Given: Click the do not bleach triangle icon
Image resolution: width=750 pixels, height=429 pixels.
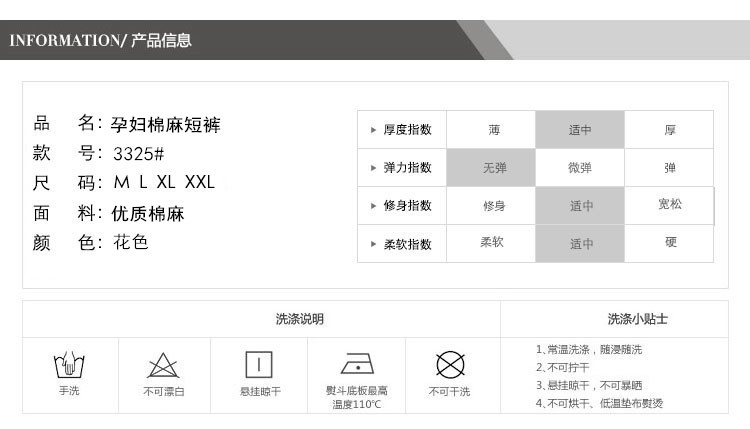Looking at the screenshot, I should pyautogui.click(x=163, y=365).
